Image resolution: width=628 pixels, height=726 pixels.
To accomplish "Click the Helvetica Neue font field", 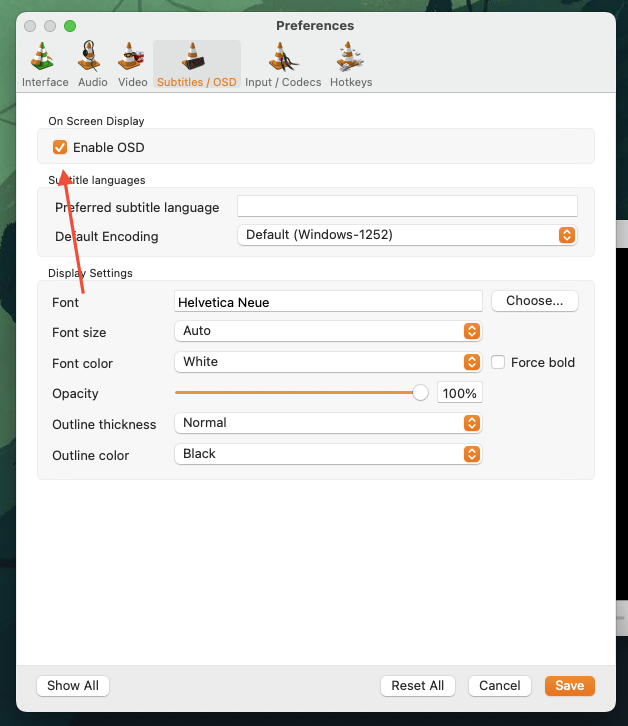I will pyautogui.click(x=328, y=301).
